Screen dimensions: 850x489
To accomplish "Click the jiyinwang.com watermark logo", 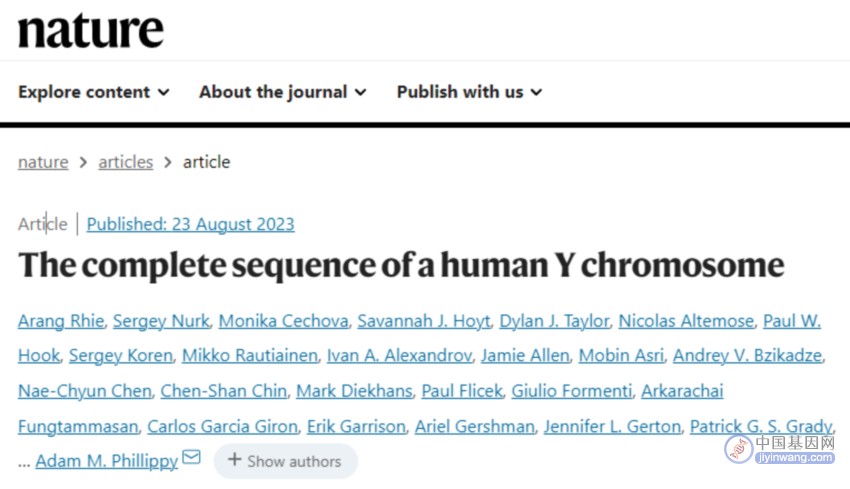I will pyautogui.click(x=780, y=449).
